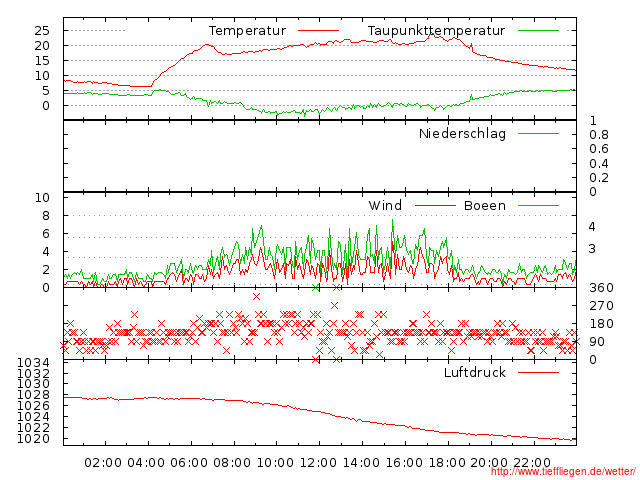
Task: Click the 10:00 time axis label
Action: point(275,463)
